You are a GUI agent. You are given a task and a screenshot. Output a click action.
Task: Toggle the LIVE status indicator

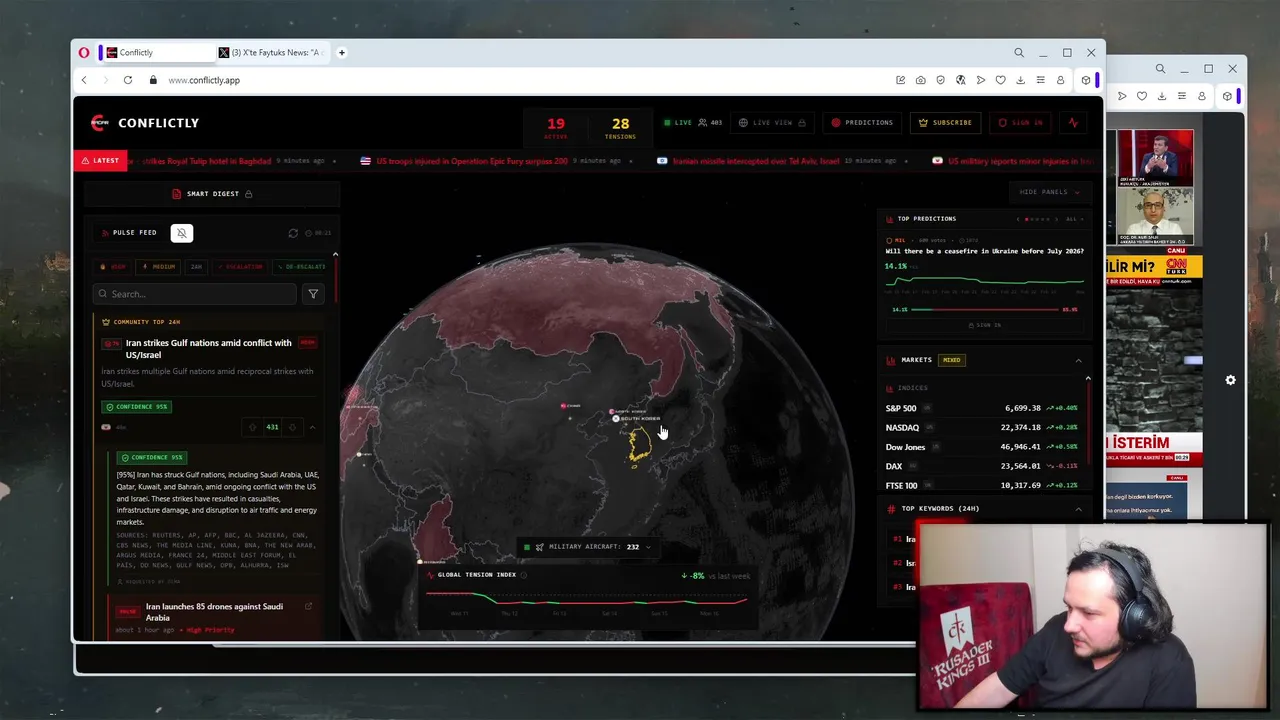point(677,123)
